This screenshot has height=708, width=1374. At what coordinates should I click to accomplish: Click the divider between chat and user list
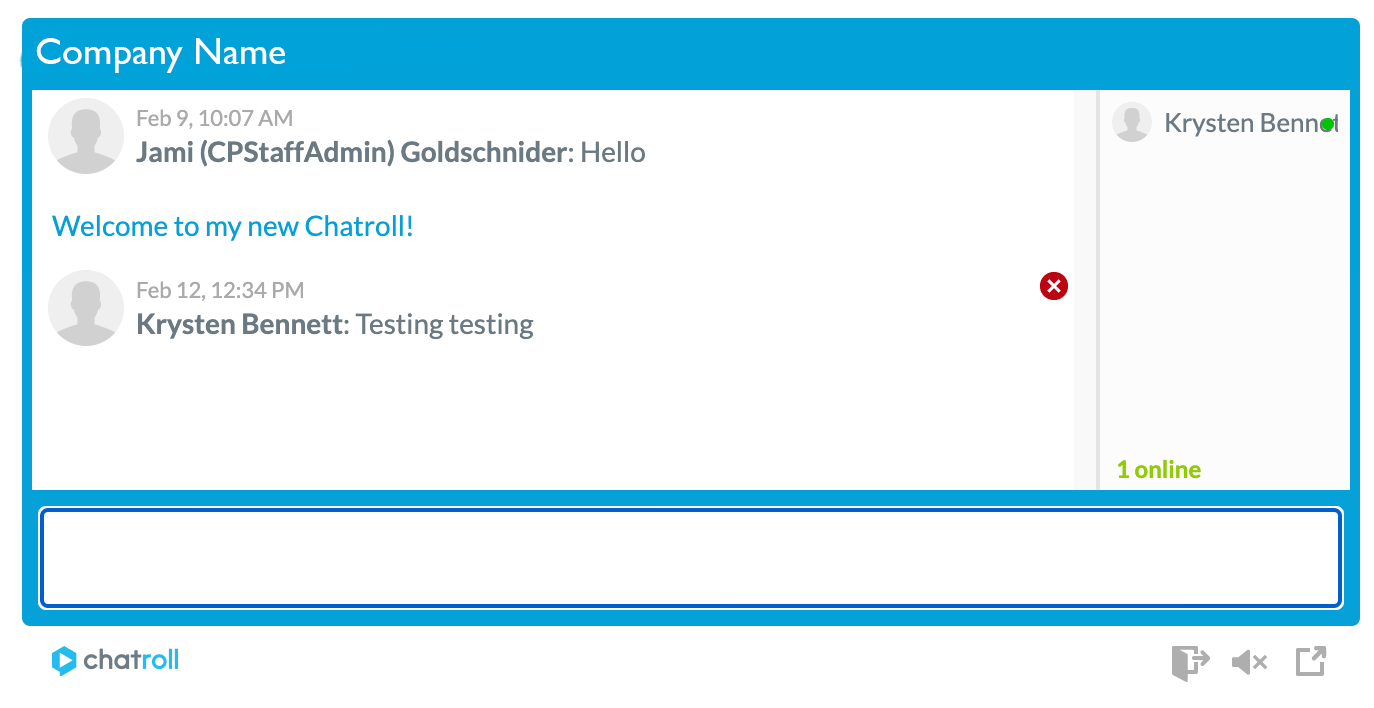1097,290
